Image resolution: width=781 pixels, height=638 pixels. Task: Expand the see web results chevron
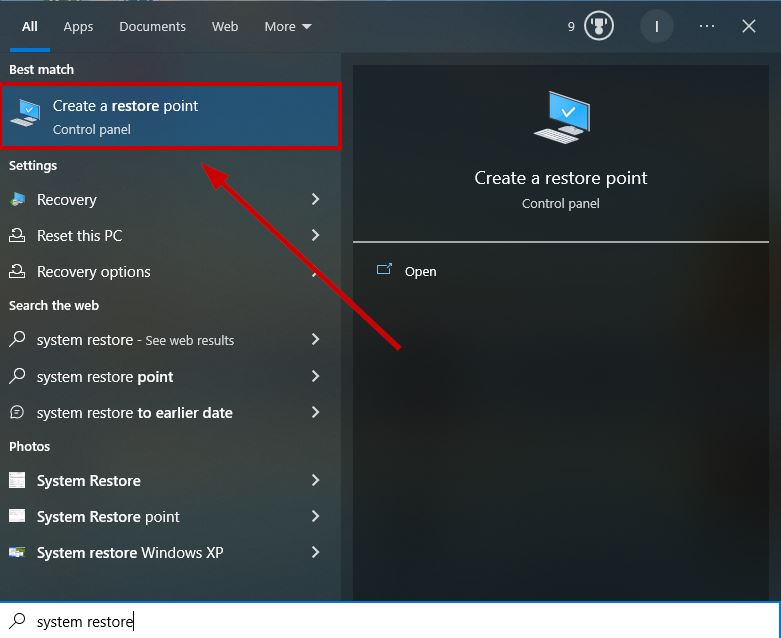[315, 339]
